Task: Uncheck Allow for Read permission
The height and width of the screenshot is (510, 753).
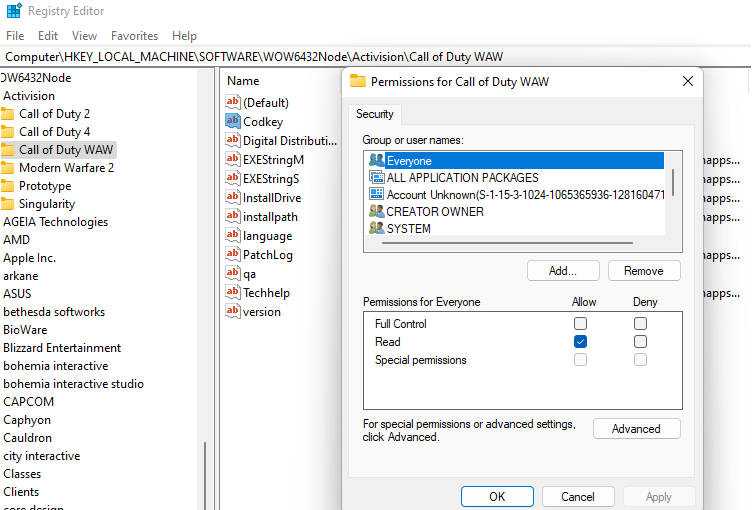Action: click(x=580, y=341)
